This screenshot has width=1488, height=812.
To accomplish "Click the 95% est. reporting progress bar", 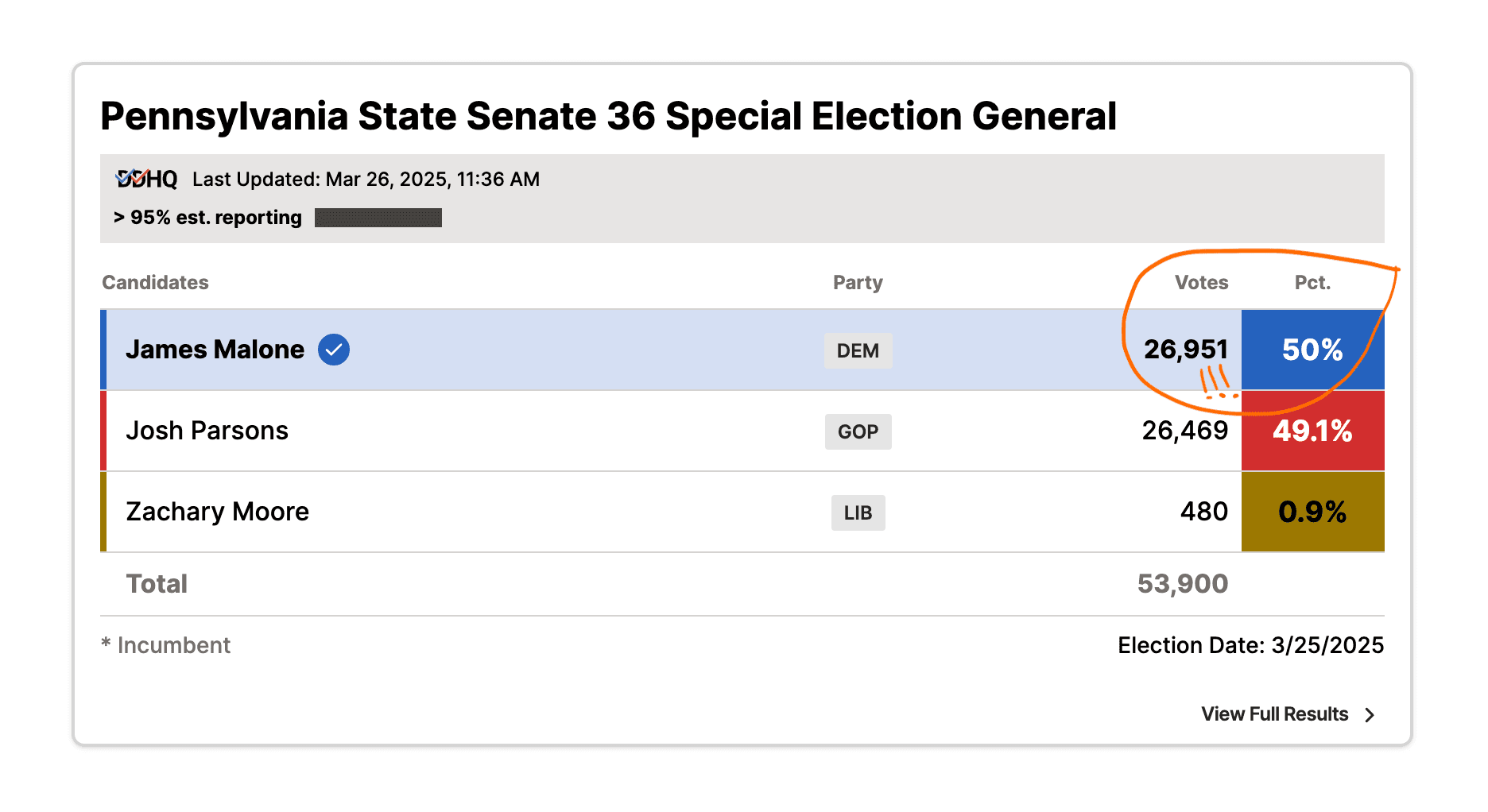I will (x=378, y=218).
